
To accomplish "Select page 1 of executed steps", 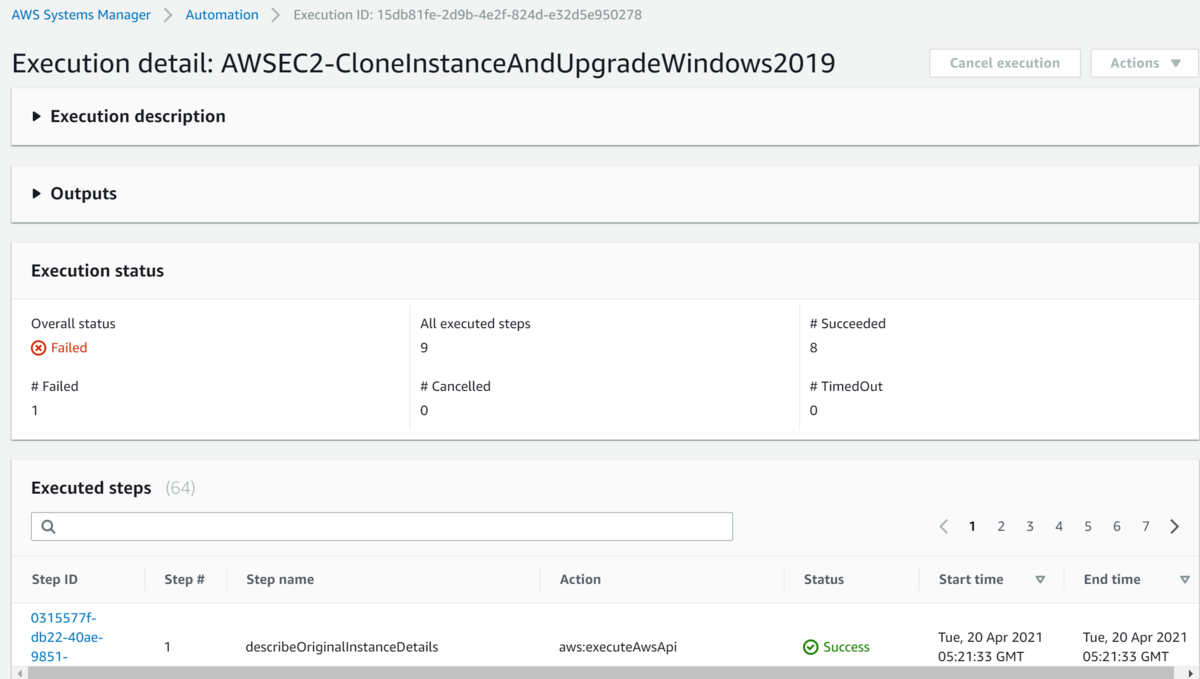I will pyautogui.click(x=972, y=527).
